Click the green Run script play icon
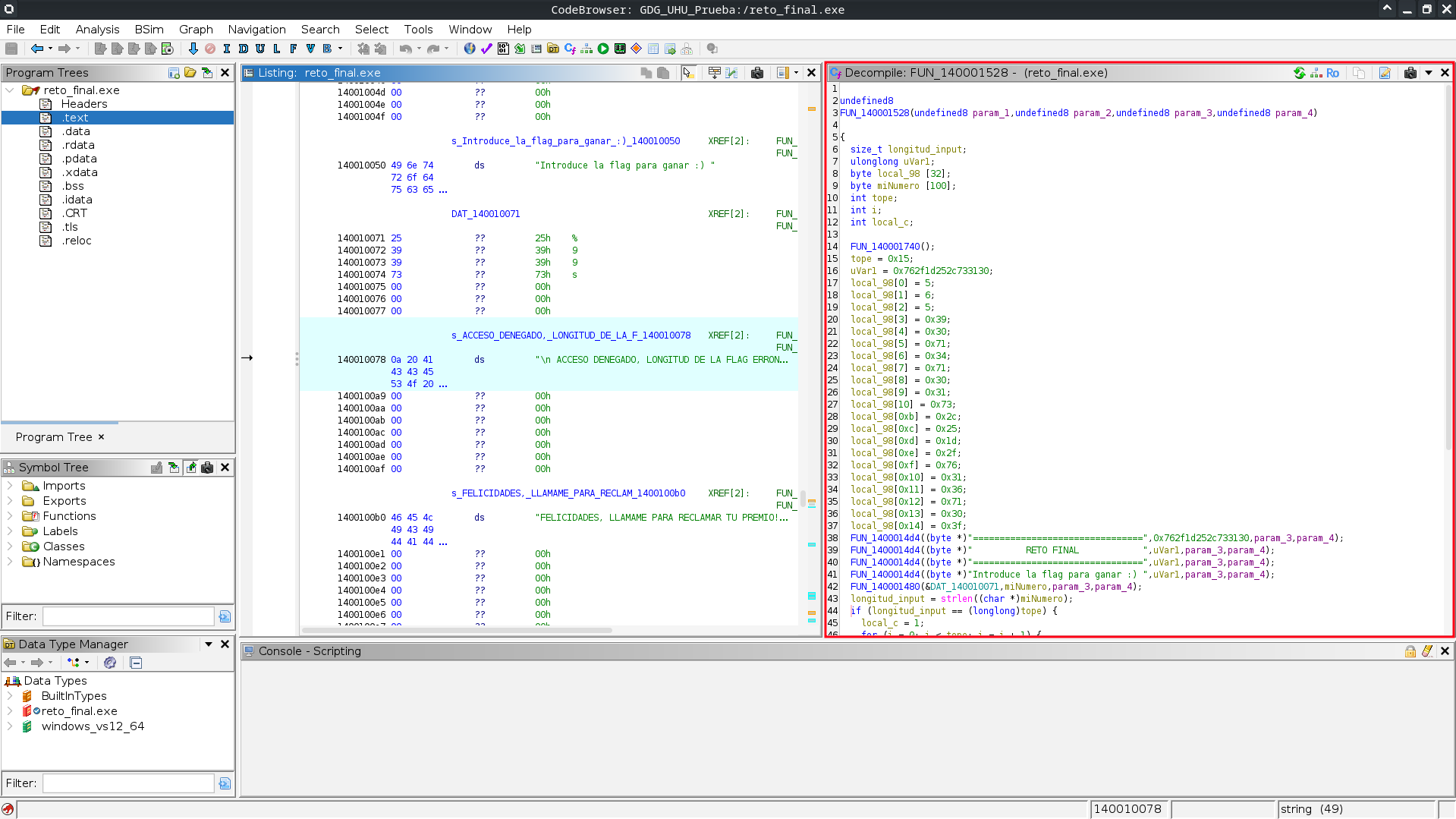Image resolution: width=1456 pixels, height=819 pixels. click(603, 49)
